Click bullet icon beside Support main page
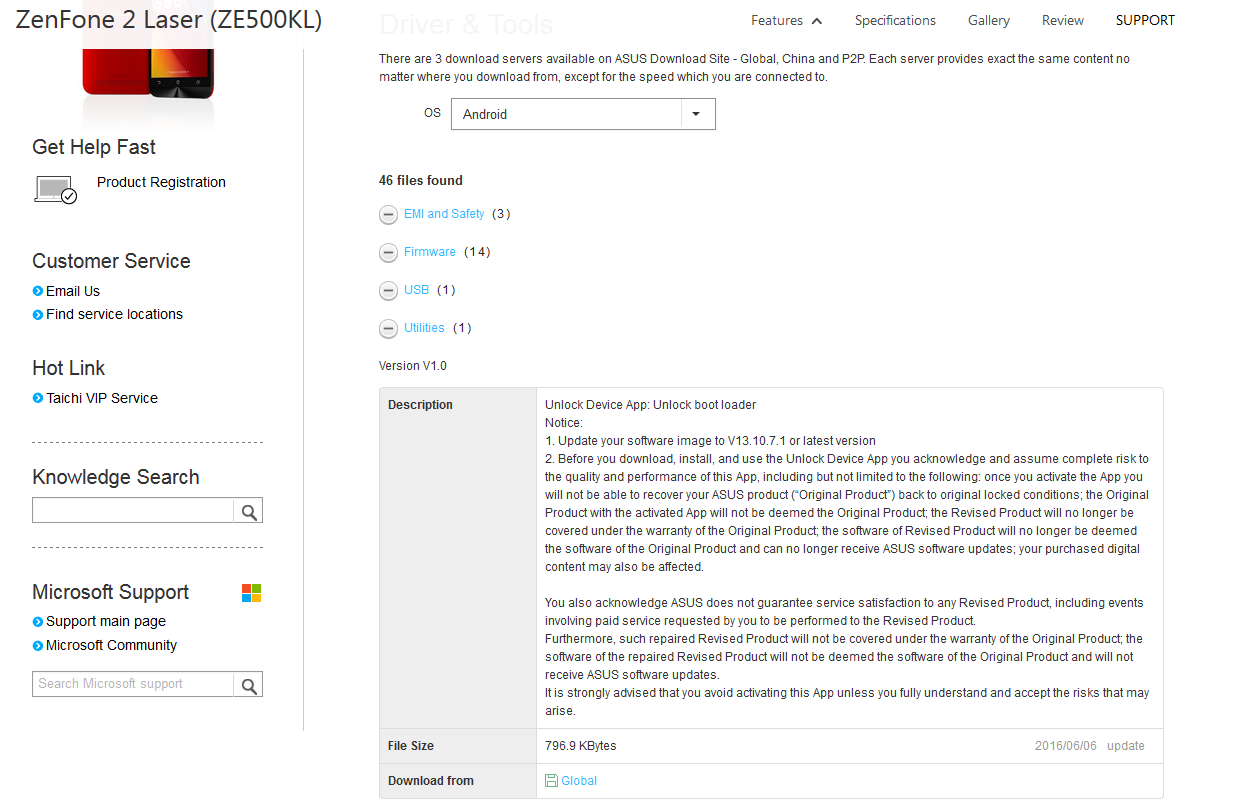 click(38, 621)
